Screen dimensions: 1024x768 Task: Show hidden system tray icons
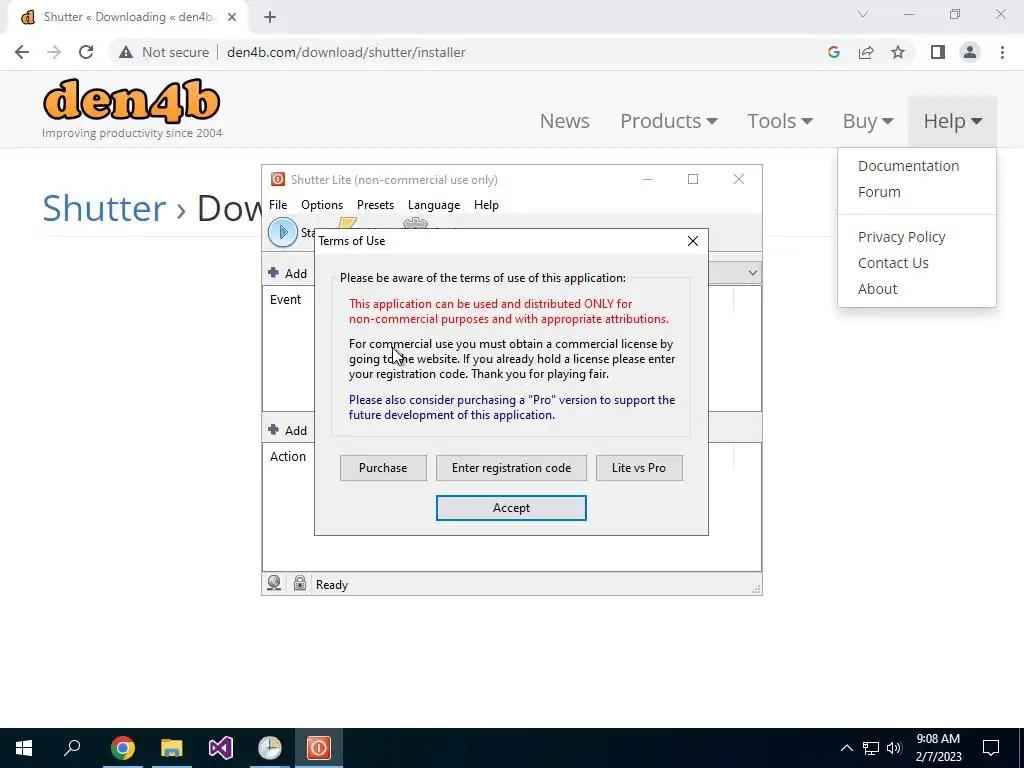pos(846,748)
